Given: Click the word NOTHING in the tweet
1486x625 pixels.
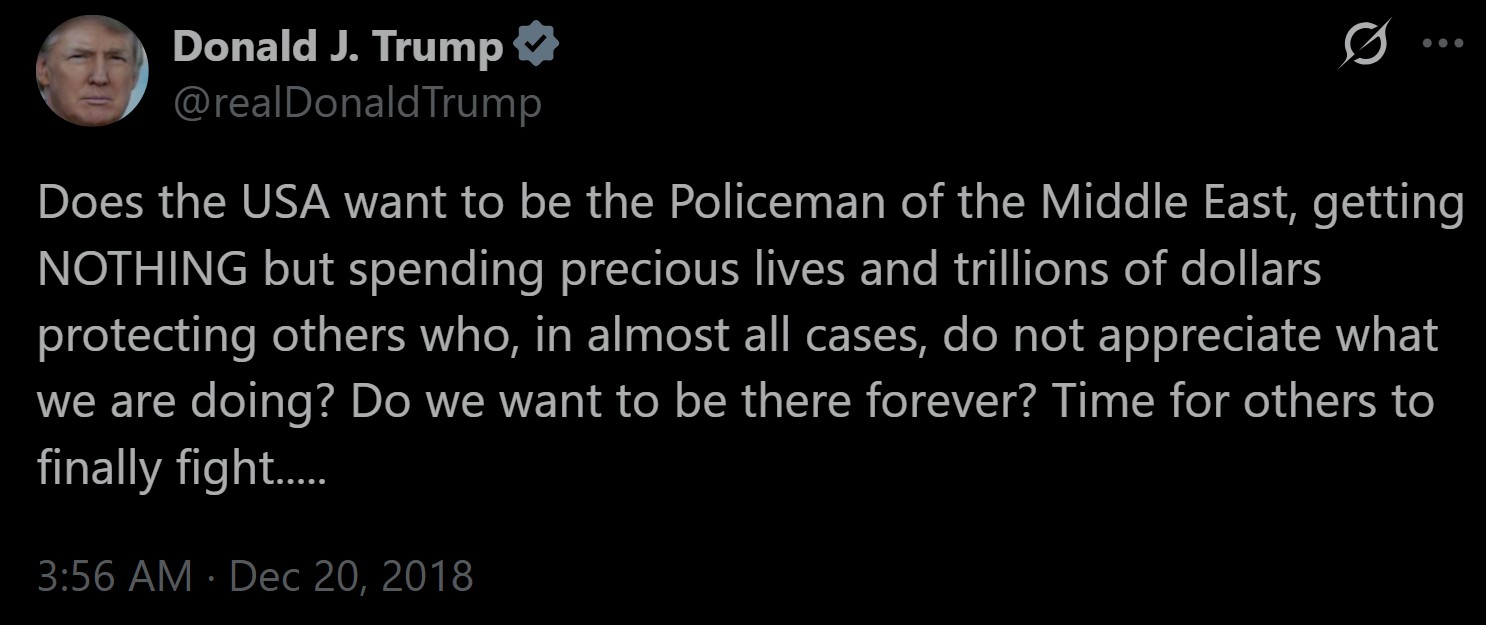Looking at the screenshot, I should (143, 270).
